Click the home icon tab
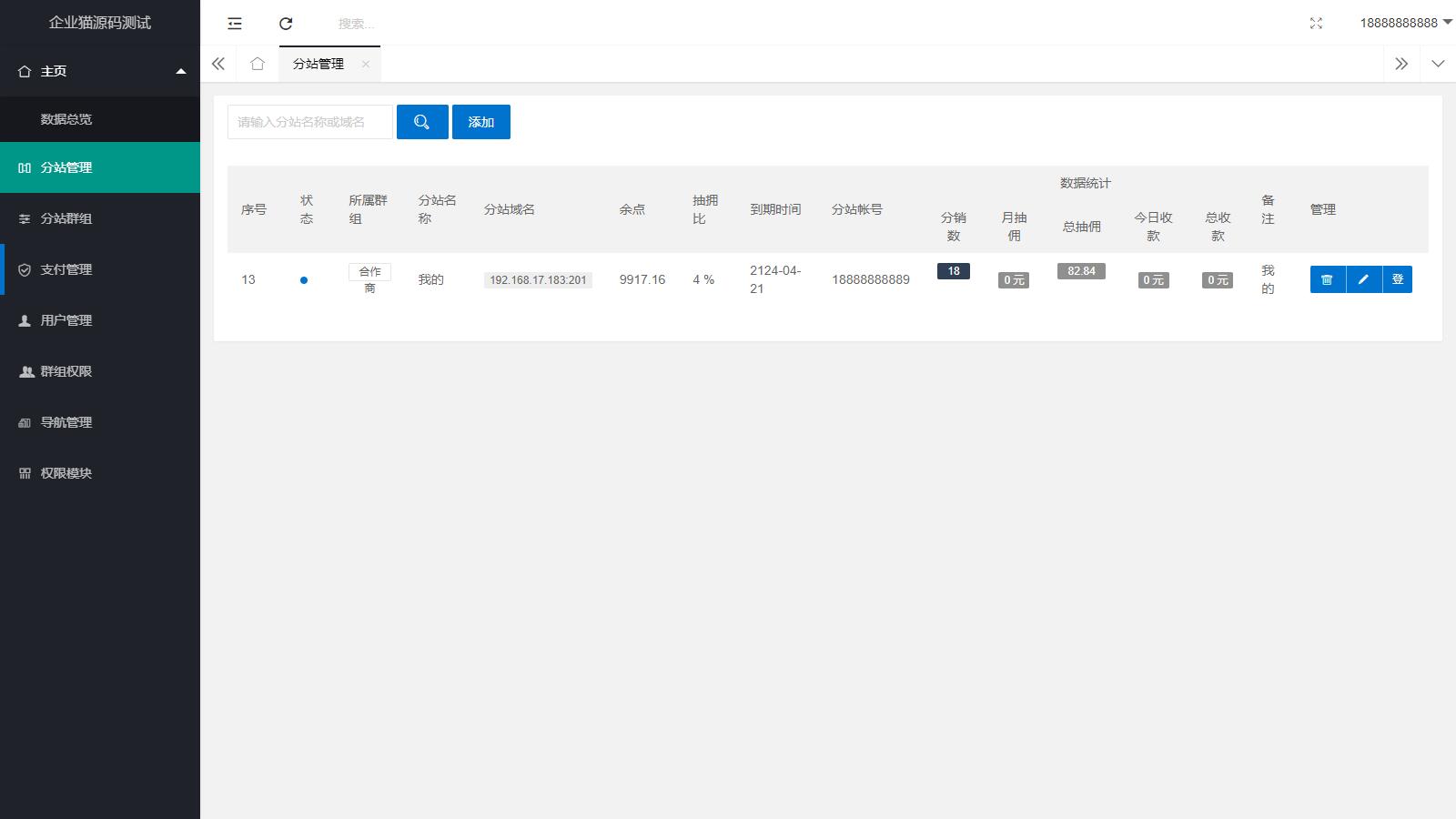1456x819 pixels. tap(258, 64)
